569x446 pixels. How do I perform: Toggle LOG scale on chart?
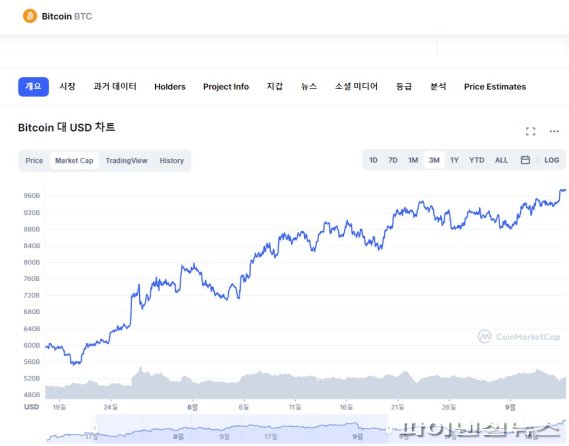552,160
